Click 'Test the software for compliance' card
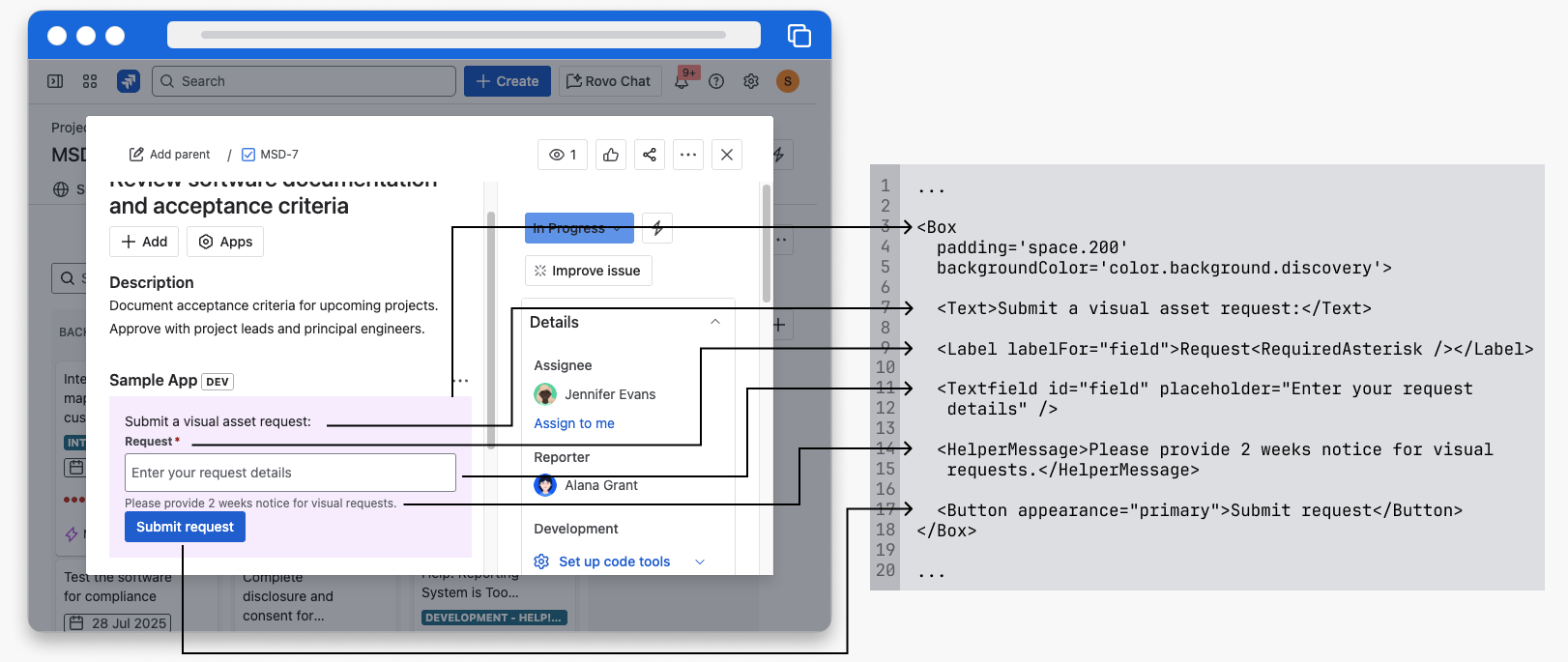The height and width of the screenshot is (662, 1568). [118, 587]
